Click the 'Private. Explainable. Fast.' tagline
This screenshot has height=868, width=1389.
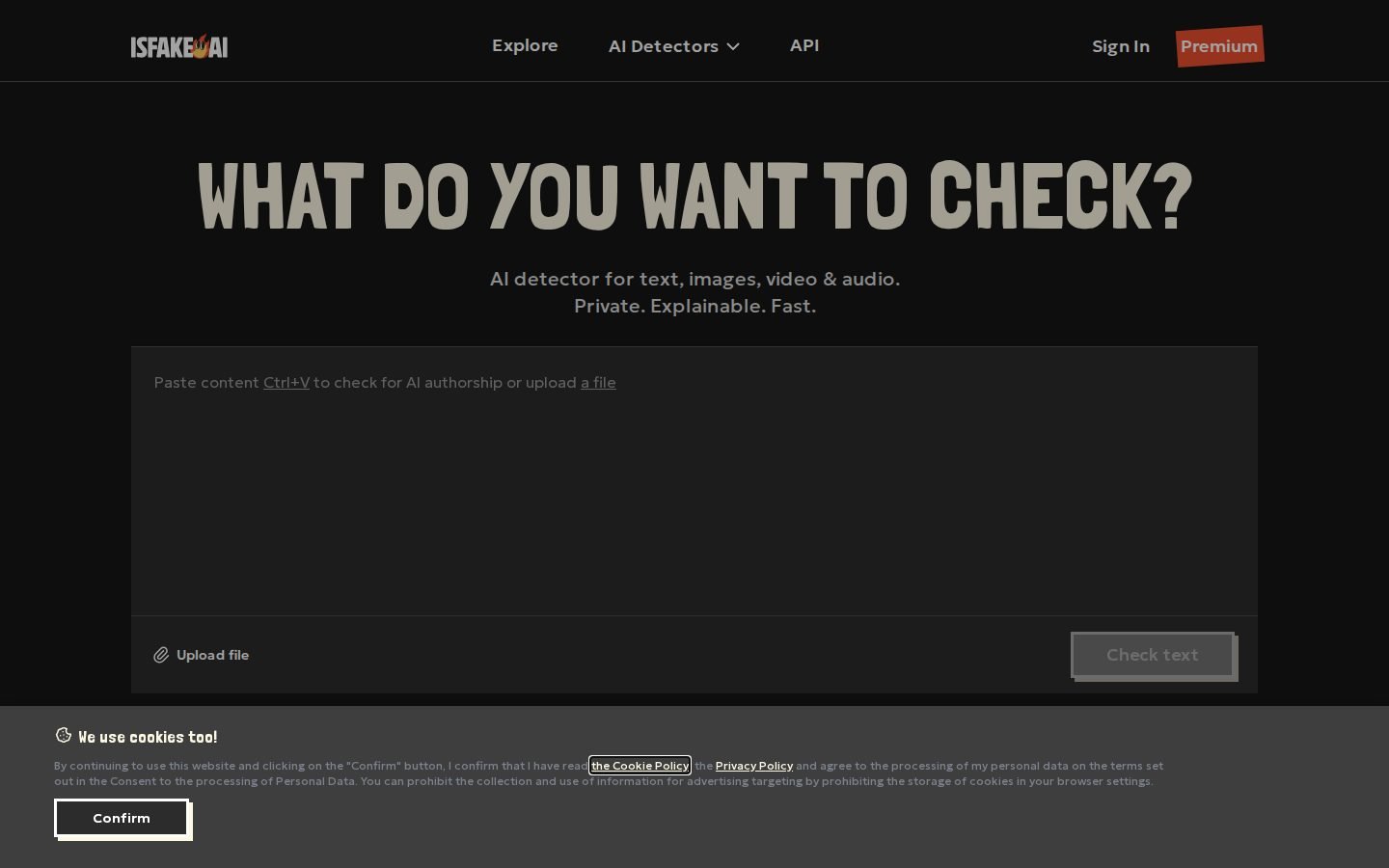click(x=694, y=306)
